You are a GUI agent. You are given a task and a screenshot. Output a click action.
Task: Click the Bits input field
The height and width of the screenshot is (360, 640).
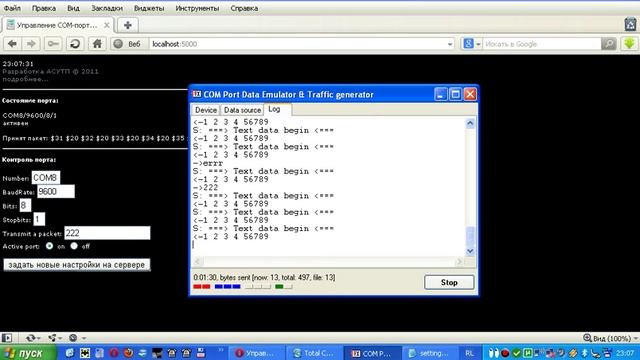pos(25,205)
